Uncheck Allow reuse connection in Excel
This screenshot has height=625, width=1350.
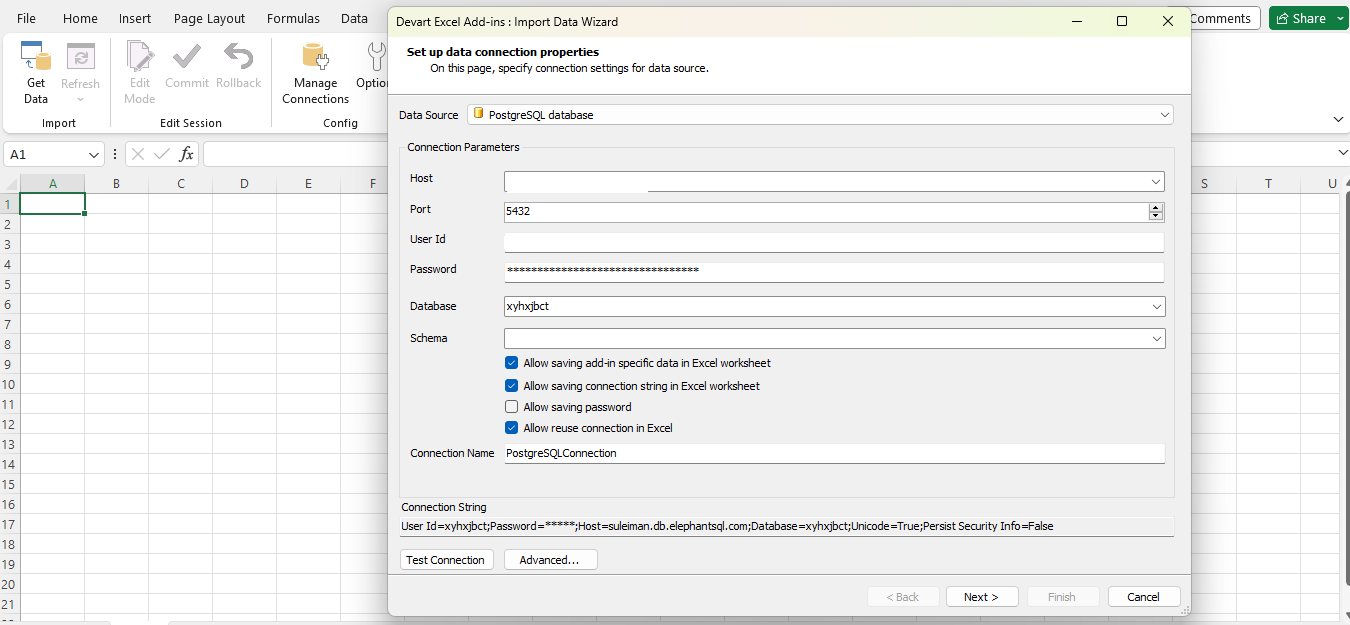(x=512, y=428)
